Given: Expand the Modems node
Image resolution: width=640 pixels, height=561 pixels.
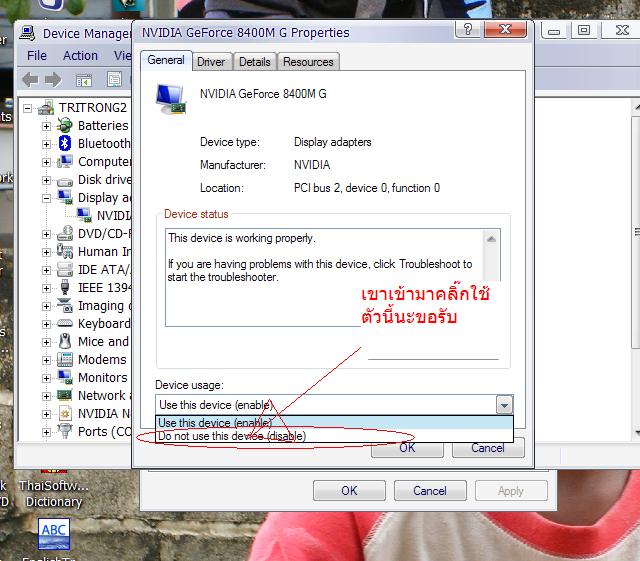Looking at the screenshot, I should (46, 360).
